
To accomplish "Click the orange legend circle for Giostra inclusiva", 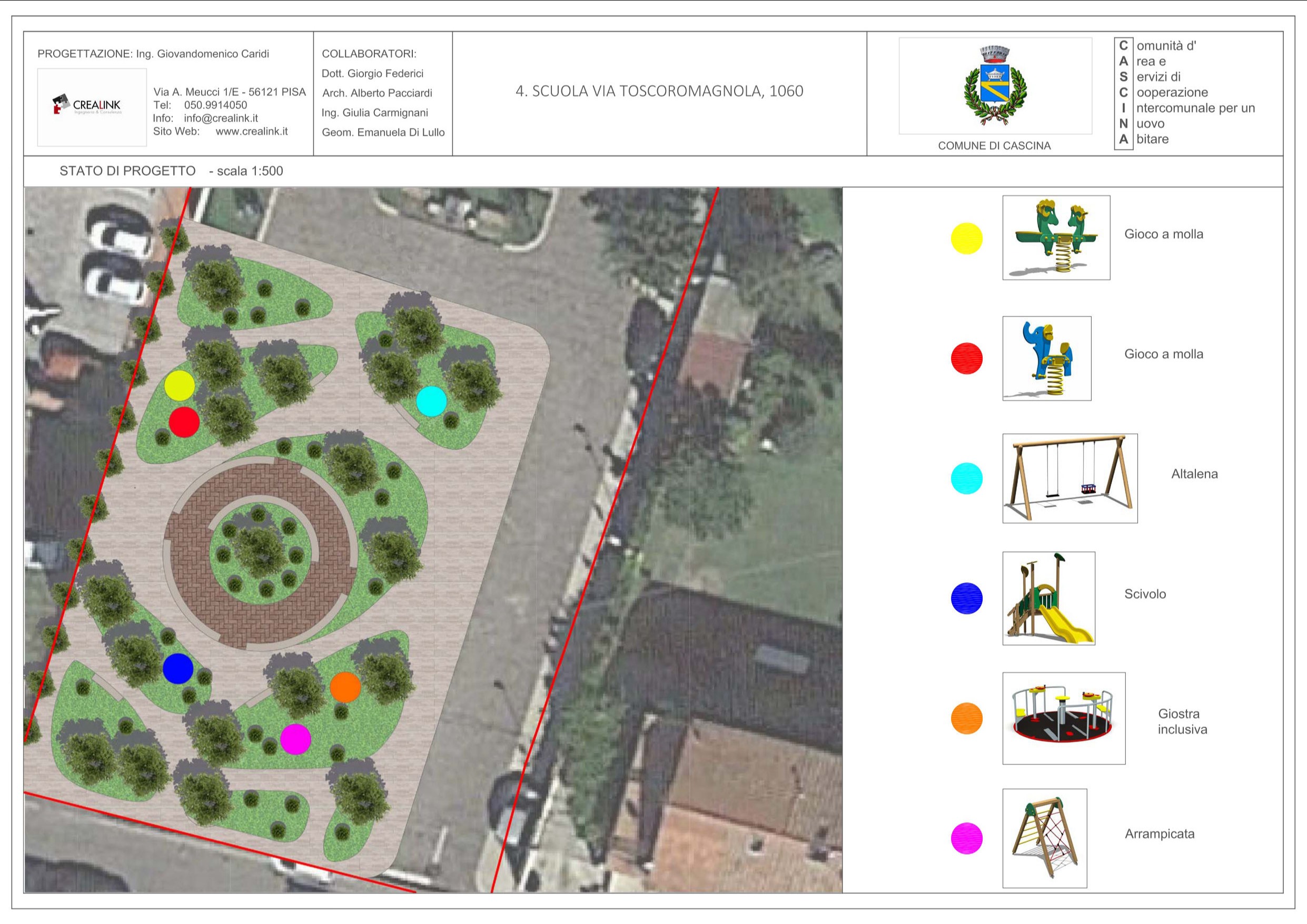I will (967, 719).
